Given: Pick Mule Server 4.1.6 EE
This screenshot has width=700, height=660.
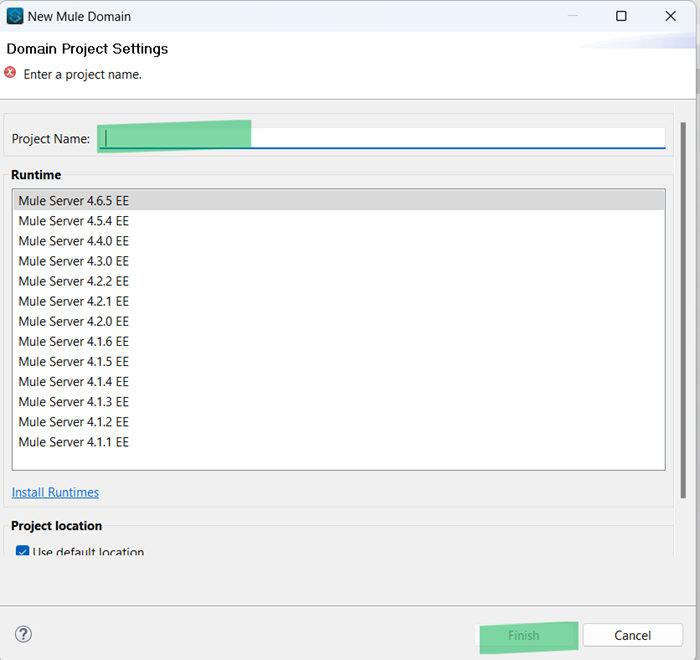Looking at the screenshot, I should 74,341.
